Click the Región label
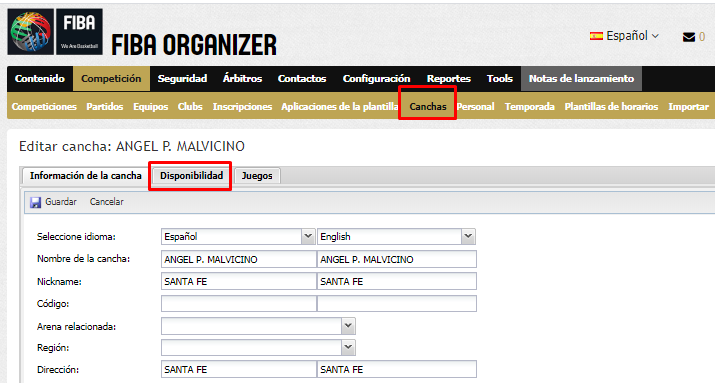 [x=53, y=347]
